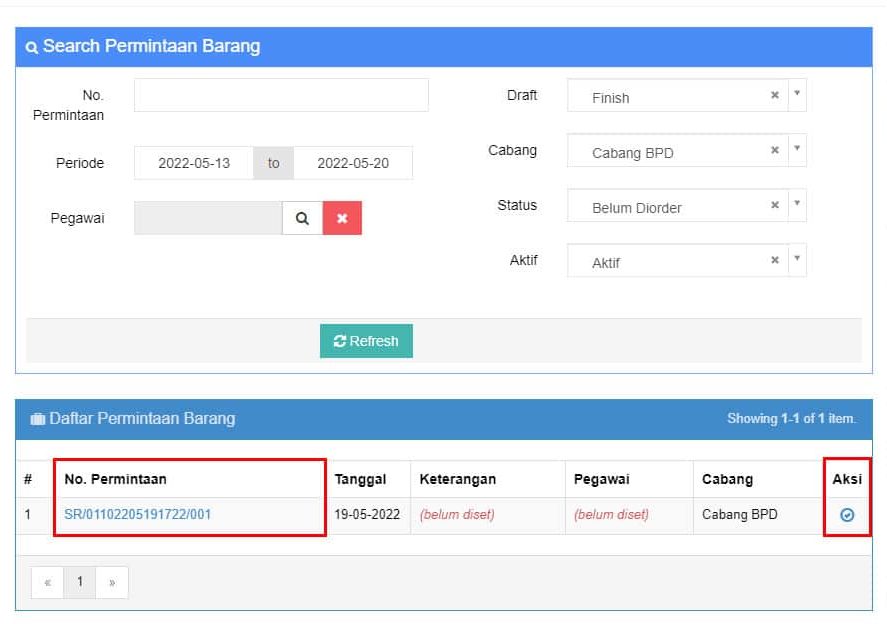887x624 pixels.
Task: Remove the Cabang BPD selection x
Action: pyautogui.click(x=775, y=150)
